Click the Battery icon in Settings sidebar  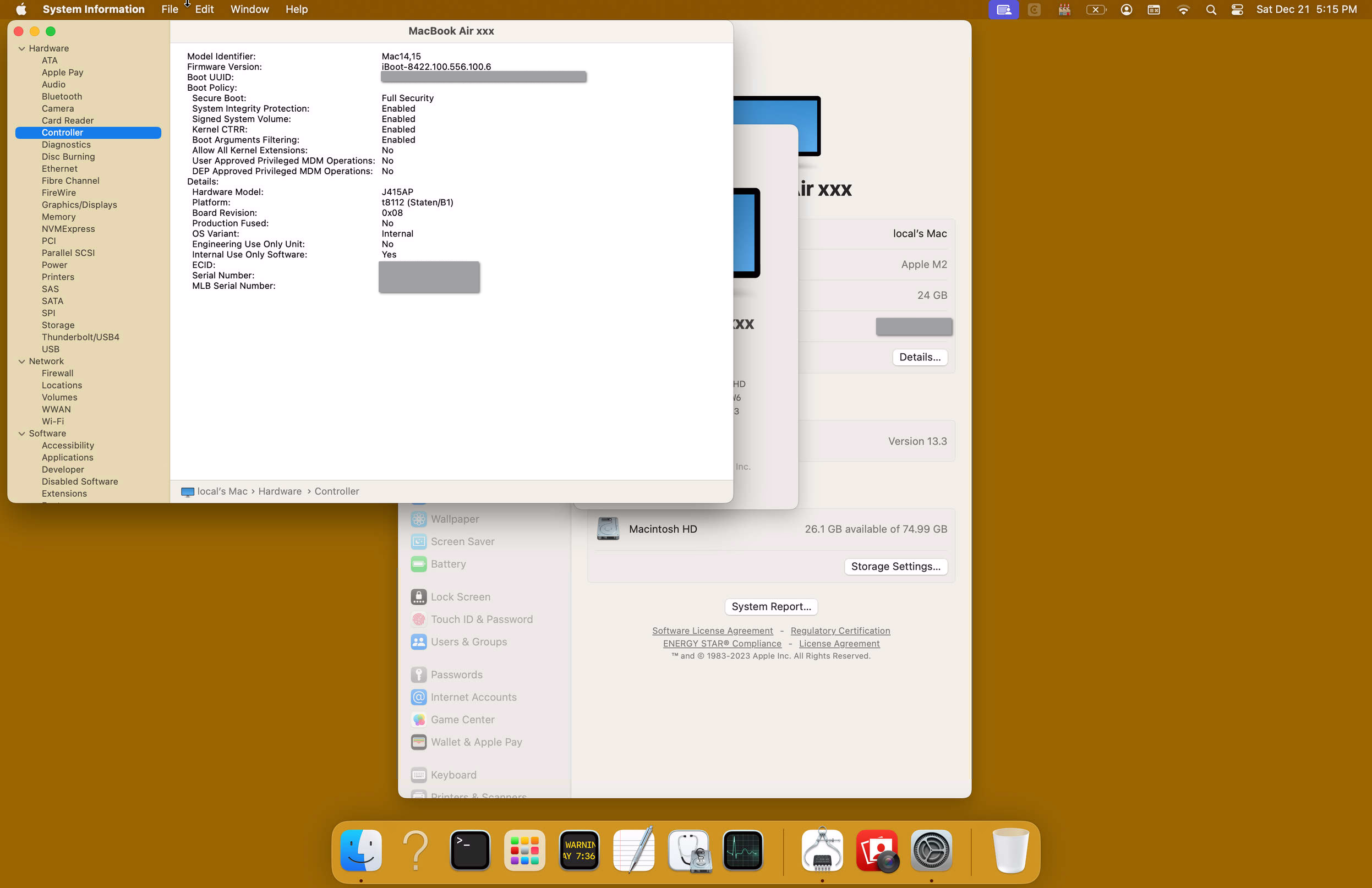click(418, 563)
